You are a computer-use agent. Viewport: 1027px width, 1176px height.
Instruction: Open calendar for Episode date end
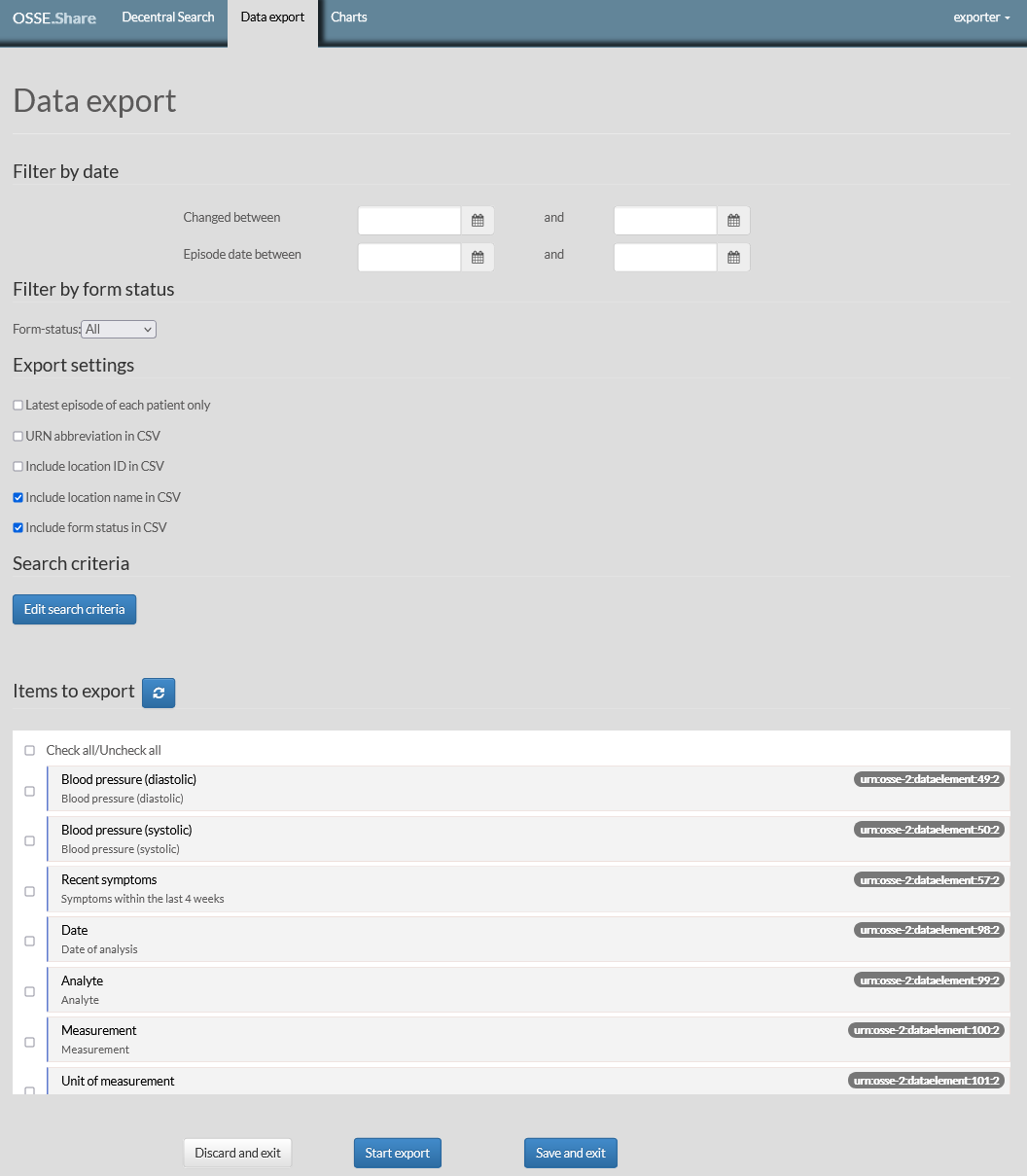pos(733,258)
